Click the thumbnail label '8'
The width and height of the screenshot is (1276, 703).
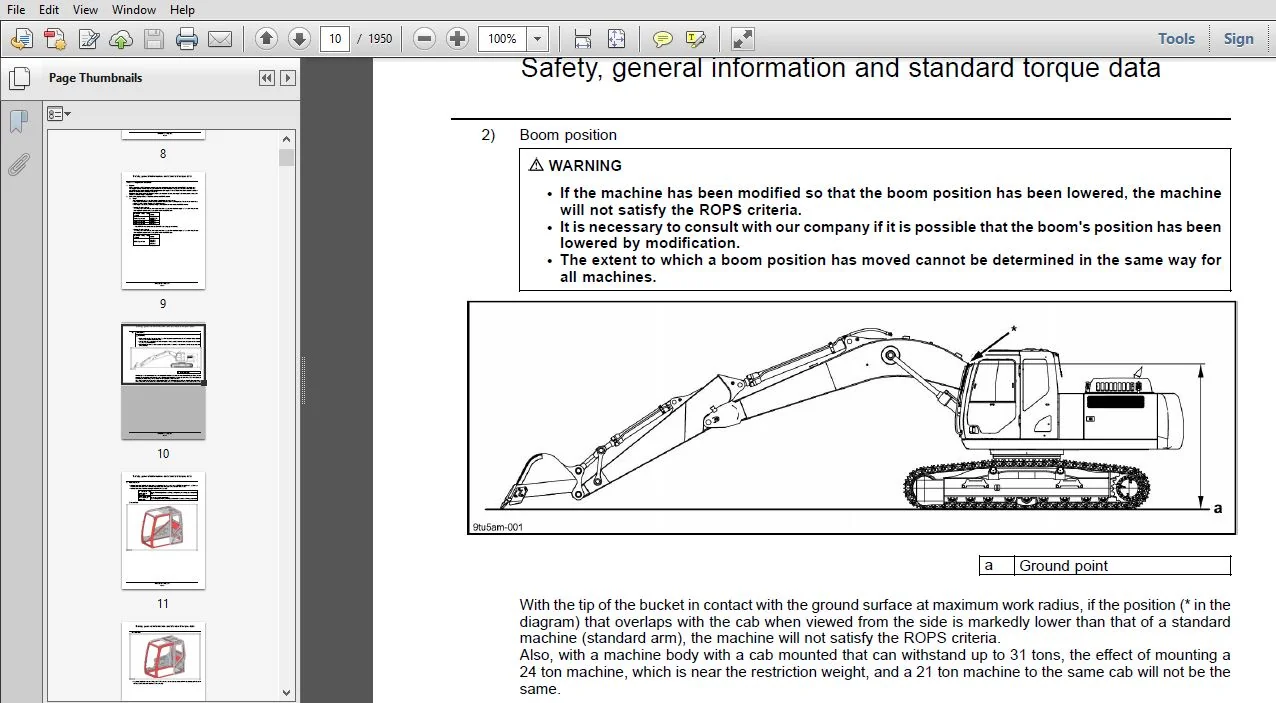[163, 154]
